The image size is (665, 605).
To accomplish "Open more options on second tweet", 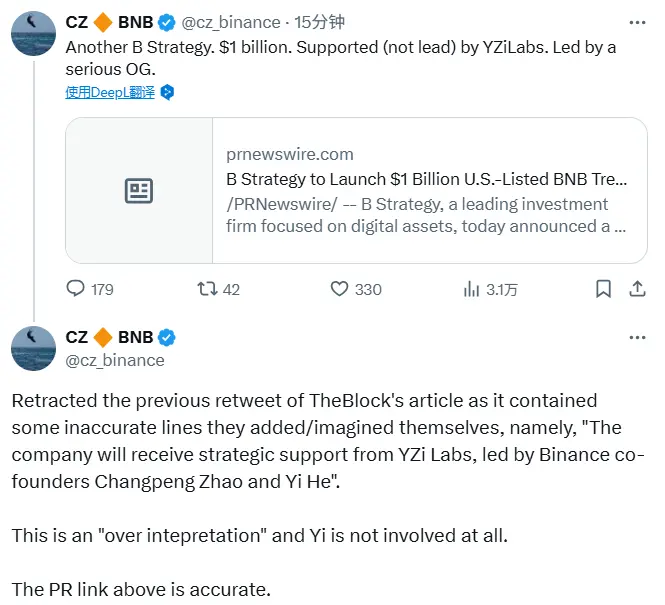I will pyautogui.click(x=636, y=337).
